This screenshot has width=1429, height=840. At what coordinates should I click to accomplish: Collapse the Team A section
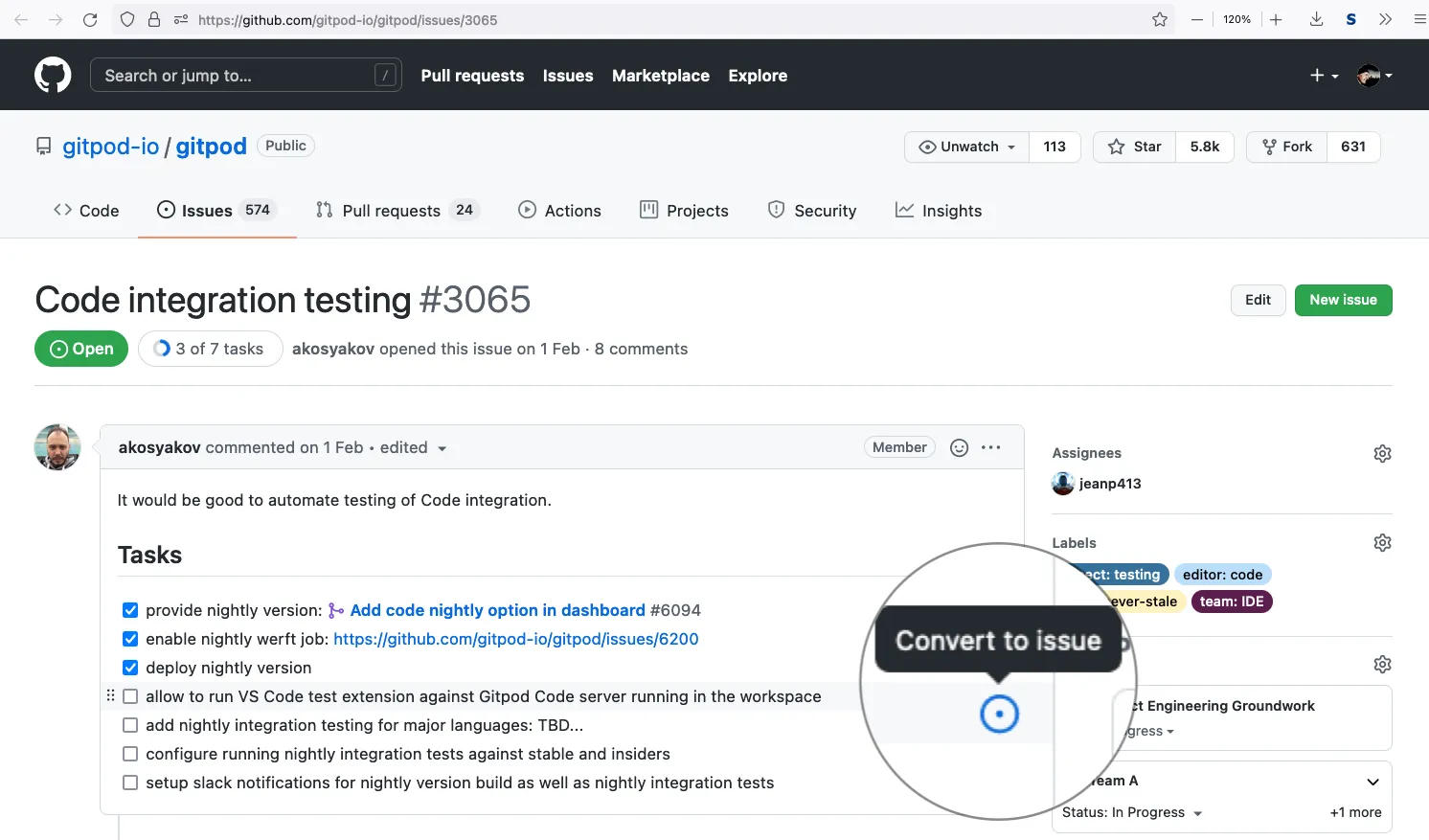1372,782
